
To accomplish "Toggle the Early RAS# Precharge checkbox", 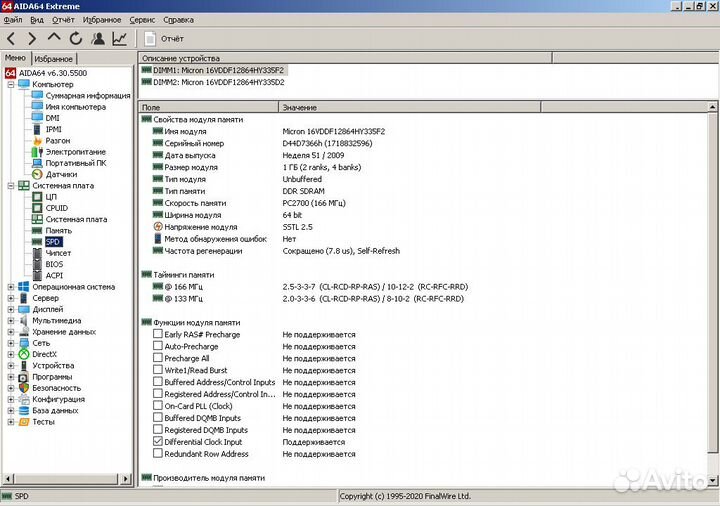I will 158,334.
